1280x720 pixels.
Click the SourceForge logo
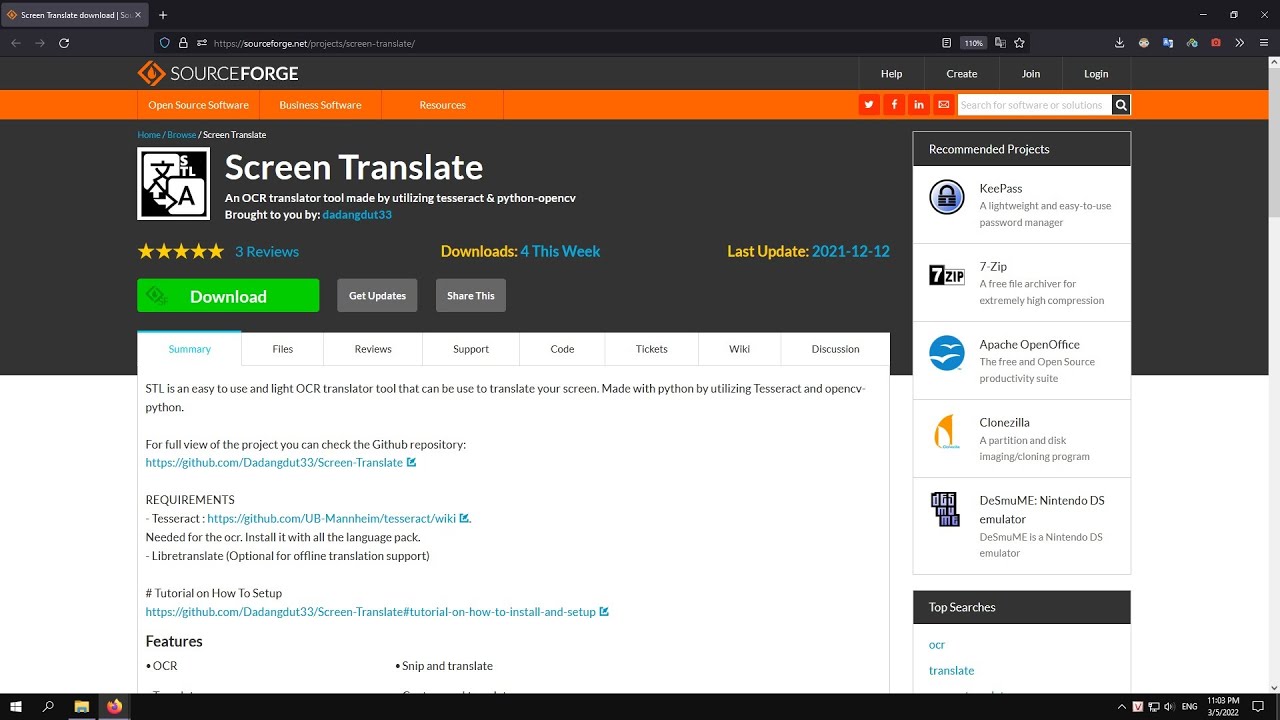tap(218, 73)
